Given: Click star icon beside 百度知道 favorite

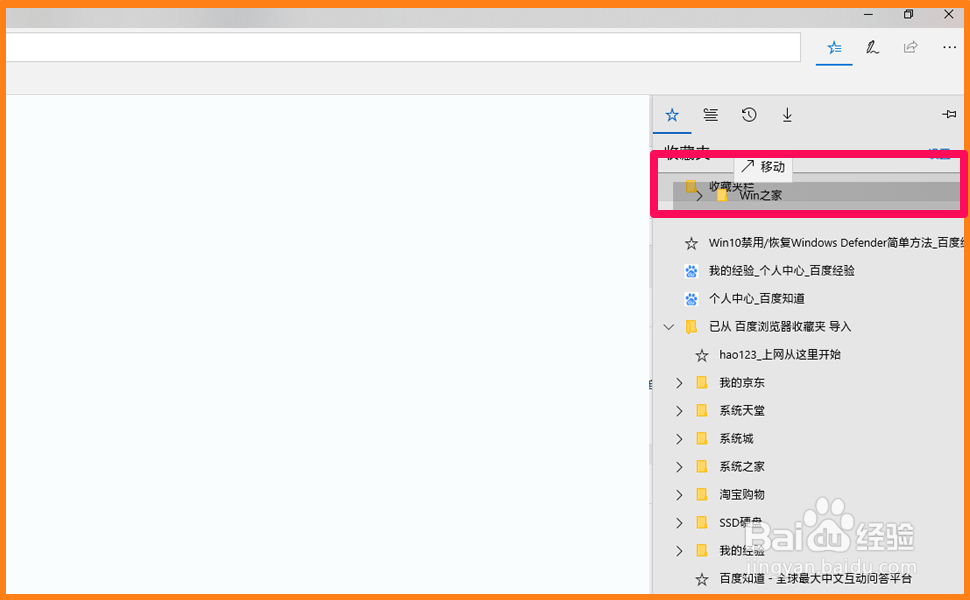Looking at the screenshot, I should (x=702, y=580).
